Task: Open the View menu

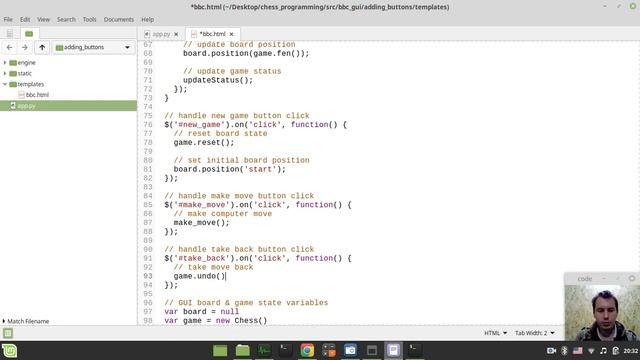Action: tap(43, 19)
